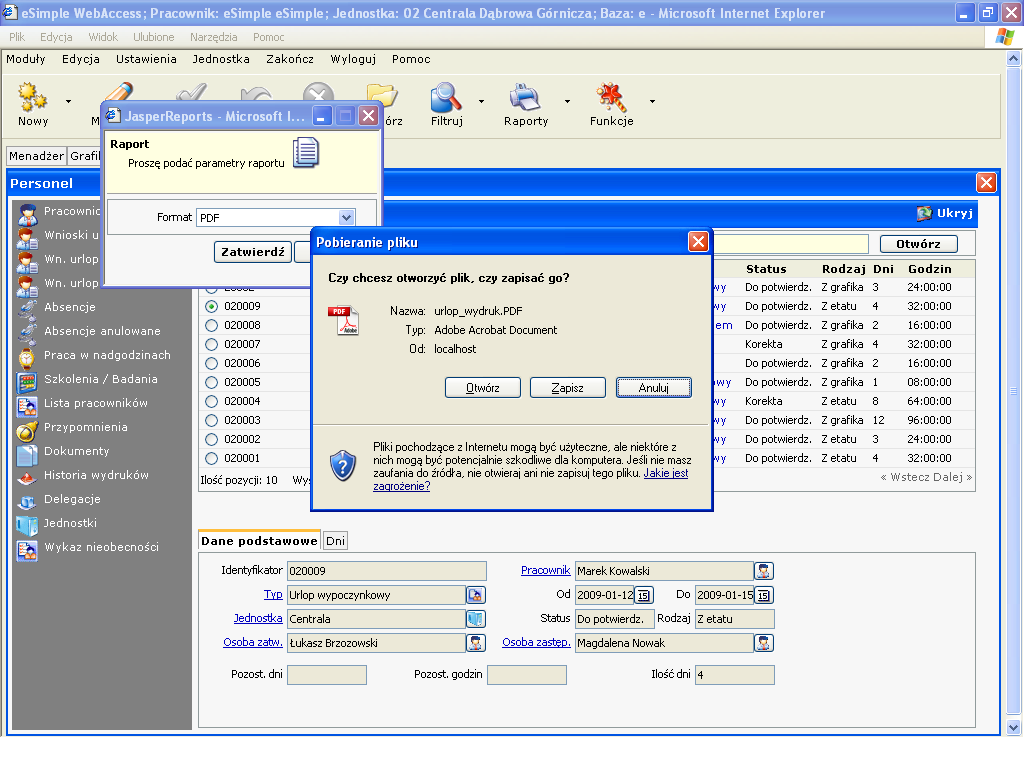Open Delegacje sidebar icon
Screen dimensions: 1024x768
point(27,501)
